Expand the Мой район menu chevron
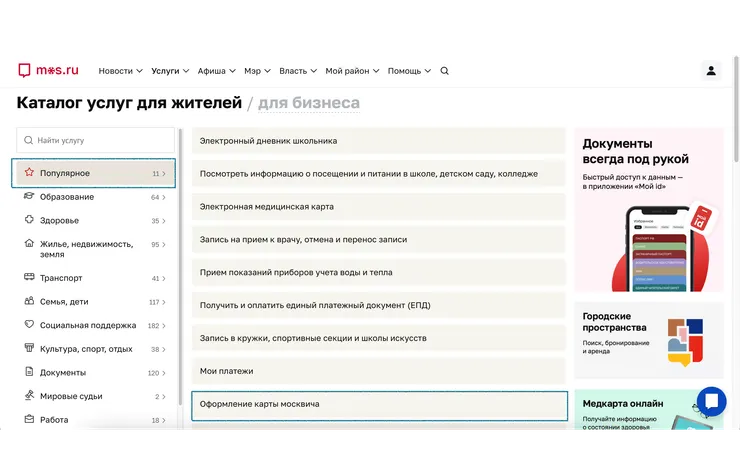 coord(376,71)
